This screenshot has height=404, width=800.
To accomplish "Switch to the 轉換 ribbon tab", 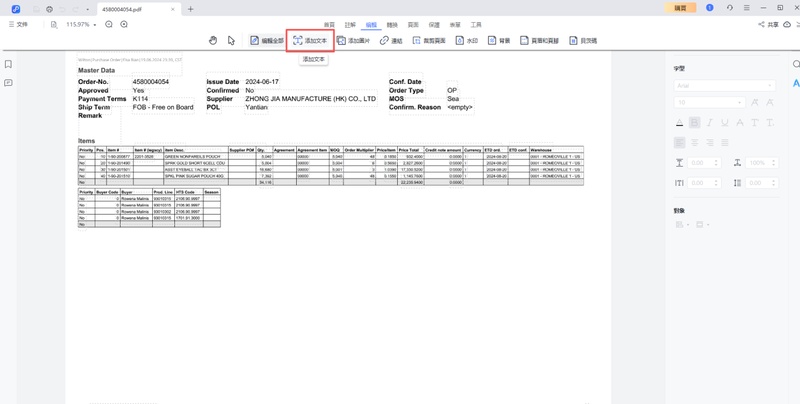I will (392, 24).
